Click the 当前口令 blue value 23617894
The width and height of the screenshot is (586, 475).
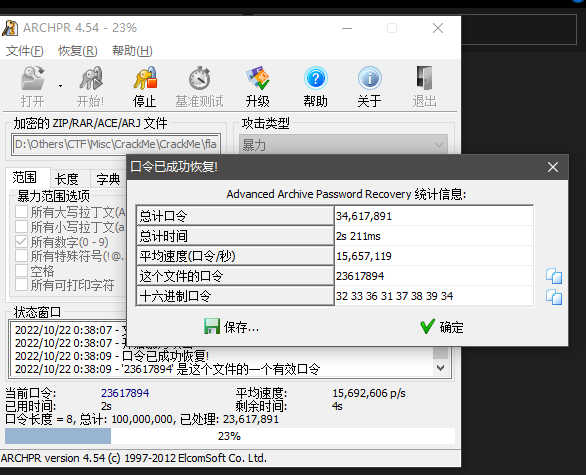(125, 393)
